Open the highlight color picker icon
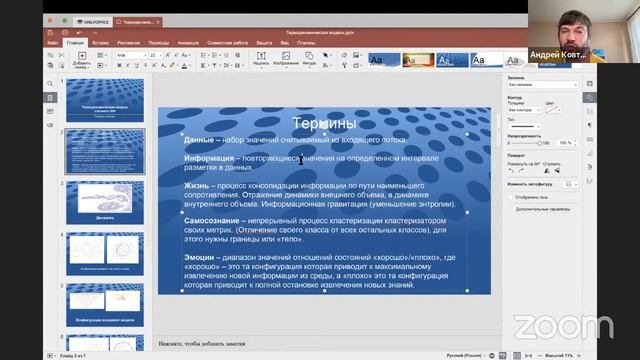This screenshot has width=640, height=360. [173, 65]
